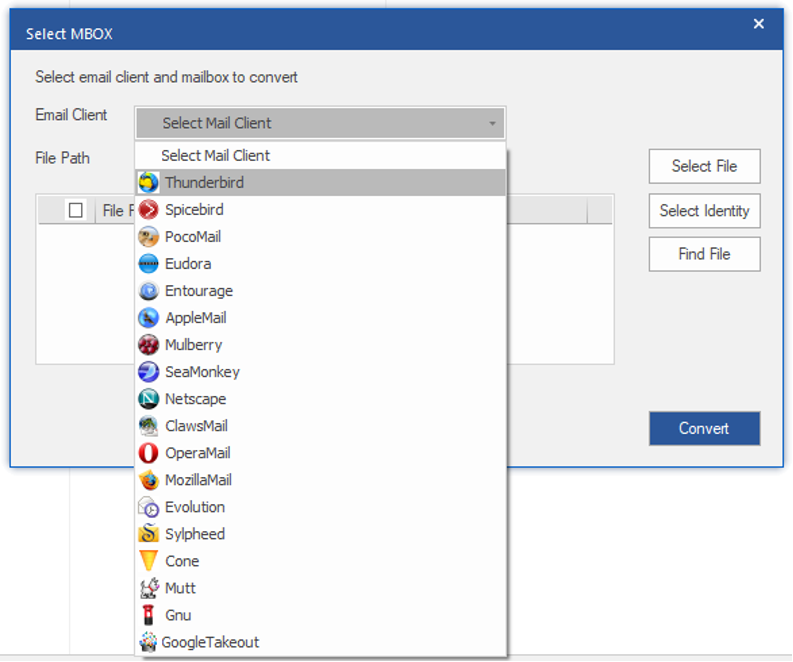Close the Select MBOX dialog
The image size is (793, 662).
[759, 24]
